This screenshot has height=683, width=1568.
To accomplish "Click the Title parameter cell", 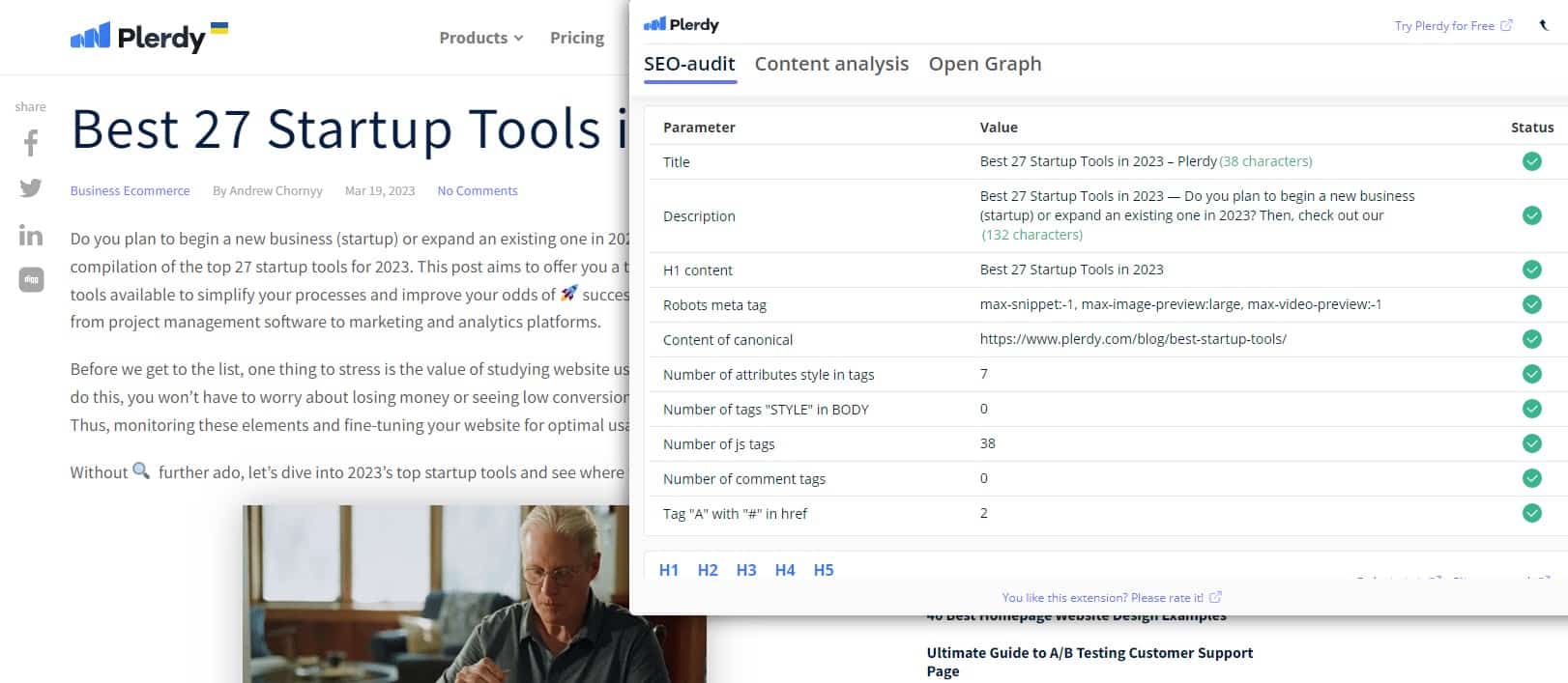I will [x=677, y=162].
